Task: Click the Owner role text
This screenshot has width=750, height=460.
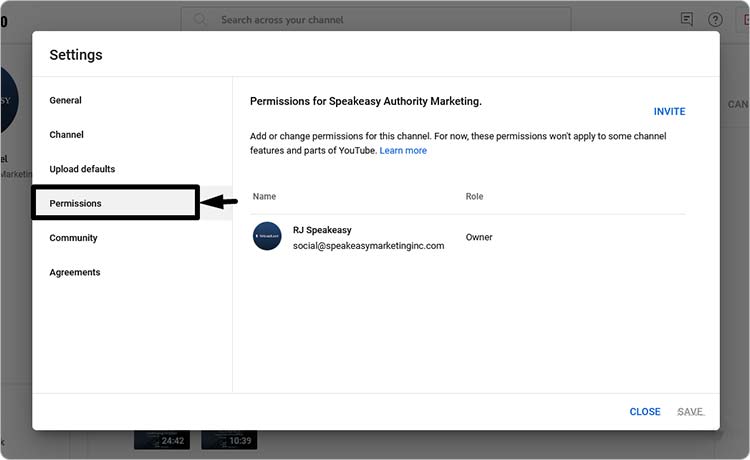Action: pos(479,237)
